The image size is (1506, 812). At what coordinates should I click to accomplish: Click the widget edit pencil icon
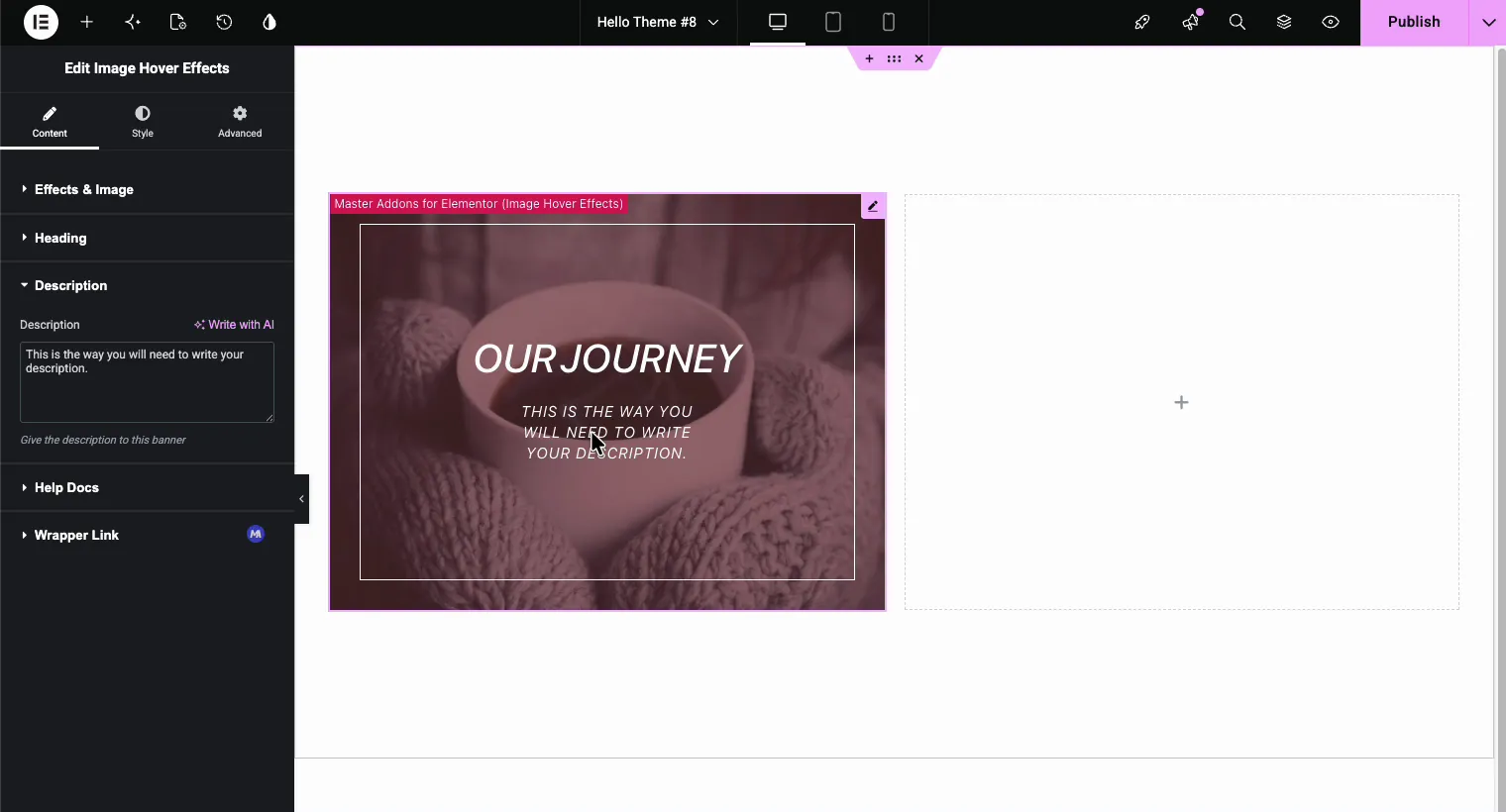coord(873,206)
